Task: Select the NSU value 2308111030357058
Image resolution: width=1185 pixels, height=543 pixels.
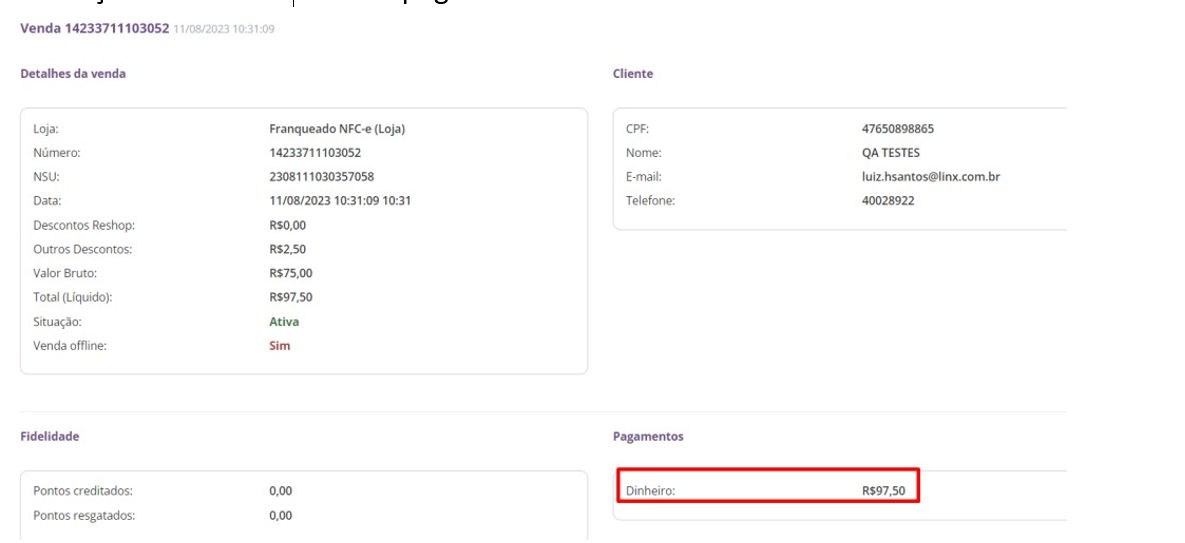Action: pos(322,177)
